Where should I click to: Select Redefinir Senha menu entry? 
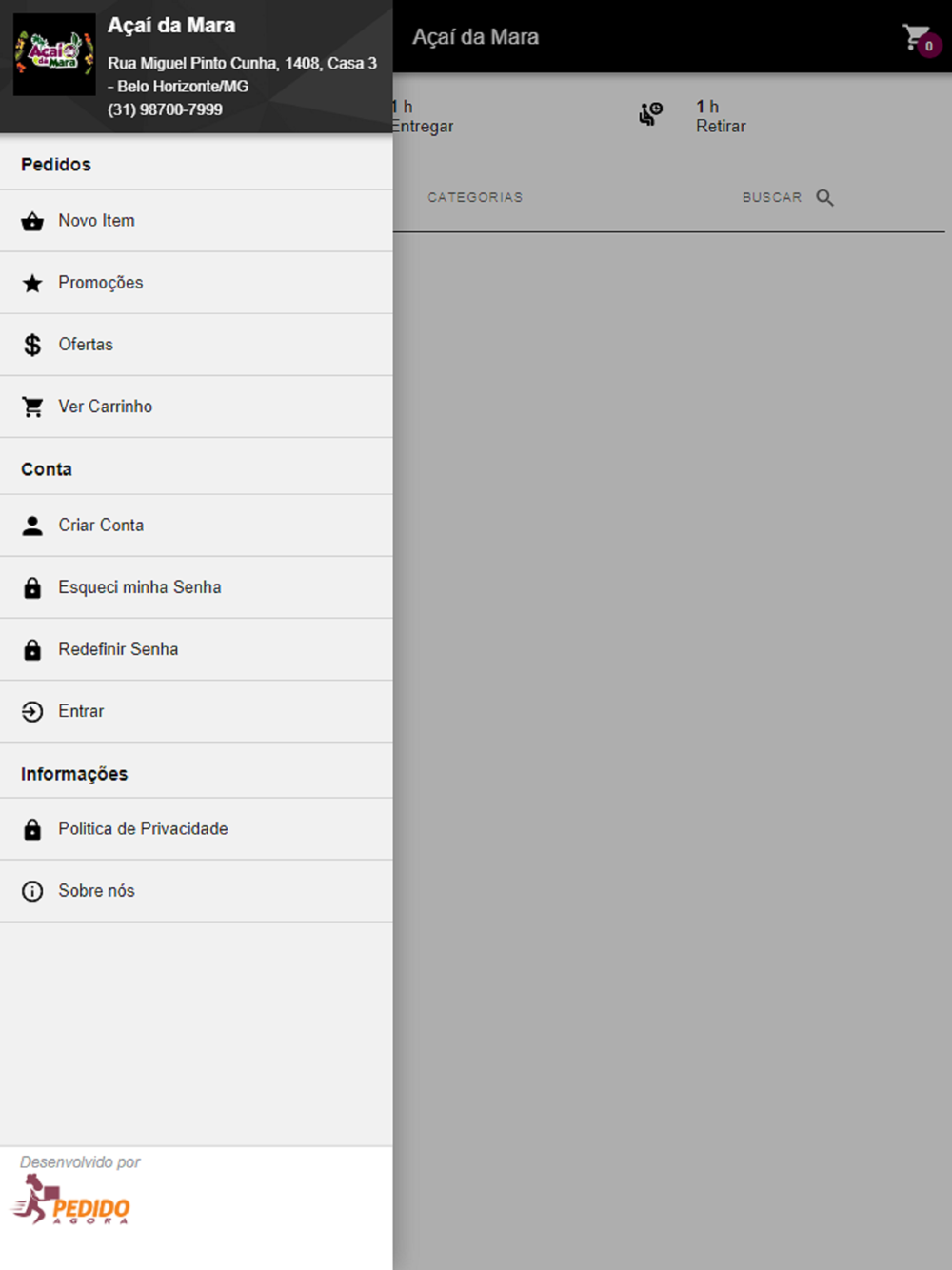point(196,649)
